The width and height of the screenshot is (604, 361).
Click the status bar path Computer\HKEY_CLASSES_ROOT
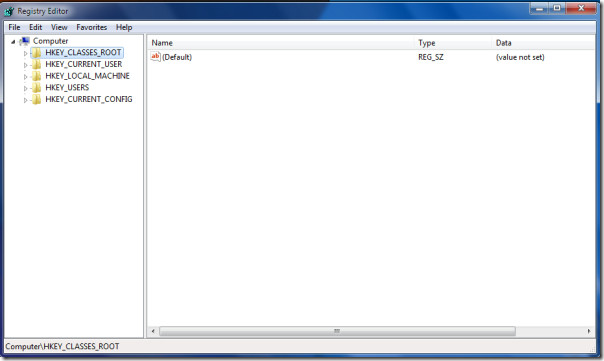[62, 346]
